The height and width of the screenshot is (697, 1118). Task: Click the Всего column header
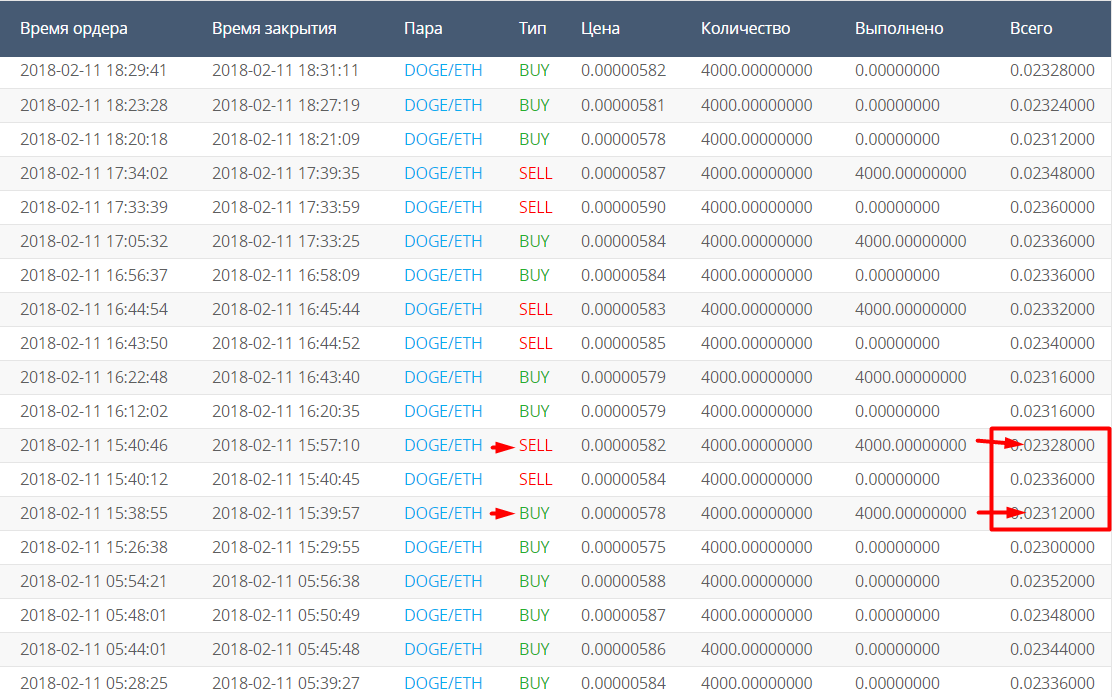click(x=1031, y=29)
